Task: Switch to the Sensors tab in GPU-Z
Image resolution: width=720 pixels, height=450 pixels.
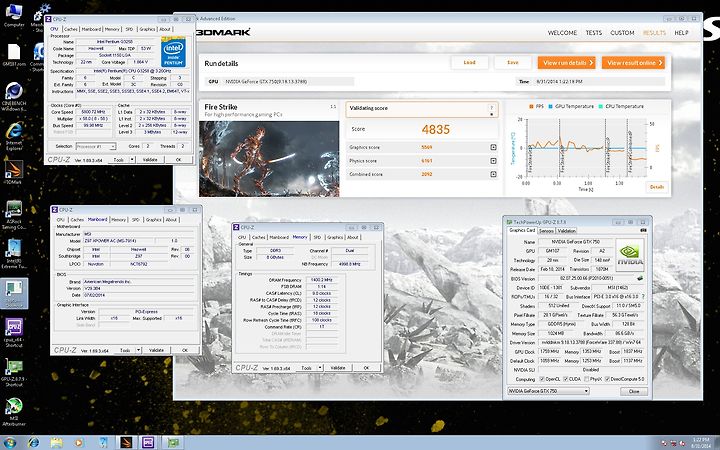Action: (x=546, y=231)
